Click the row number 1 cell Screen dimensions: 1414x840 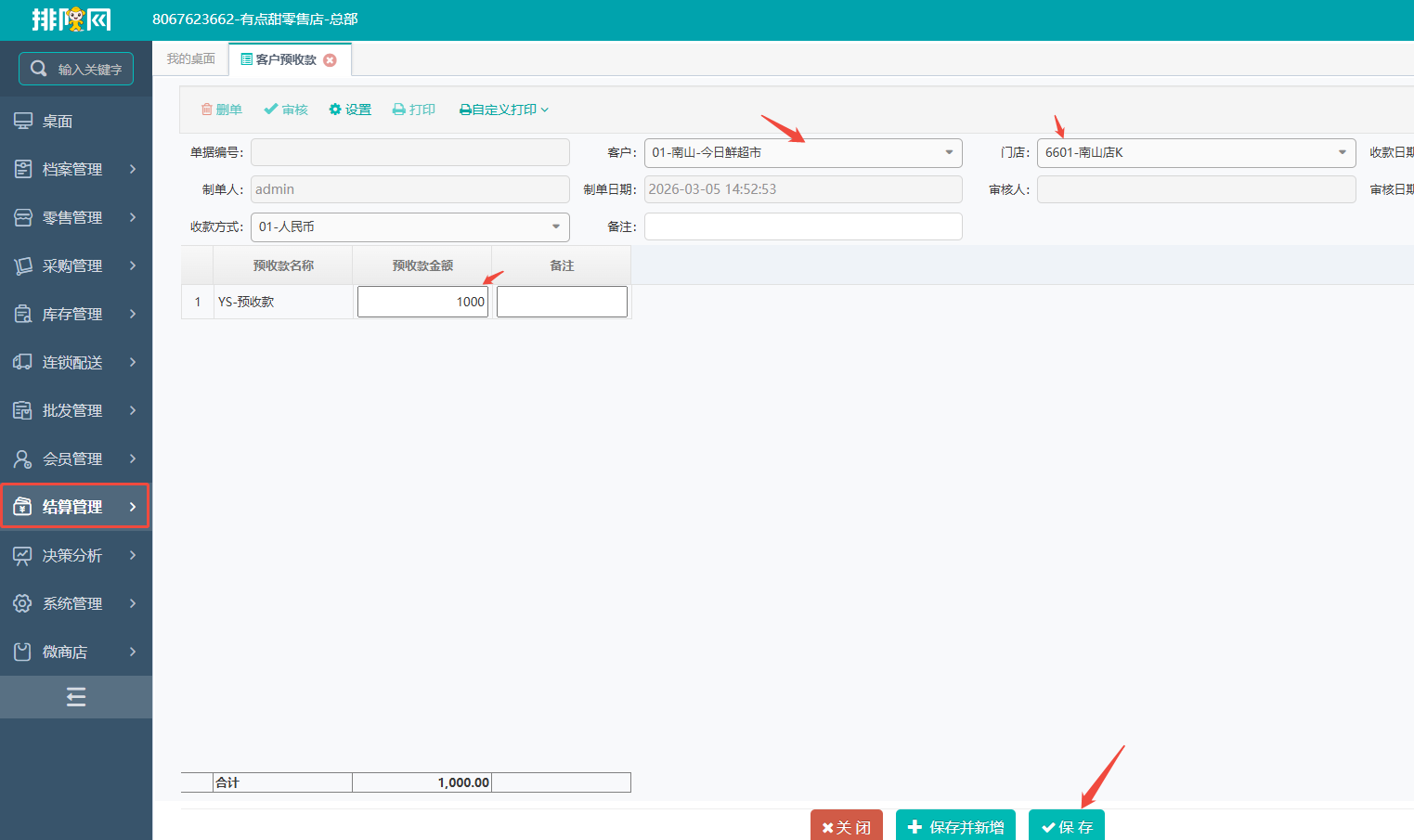(198, 302)
